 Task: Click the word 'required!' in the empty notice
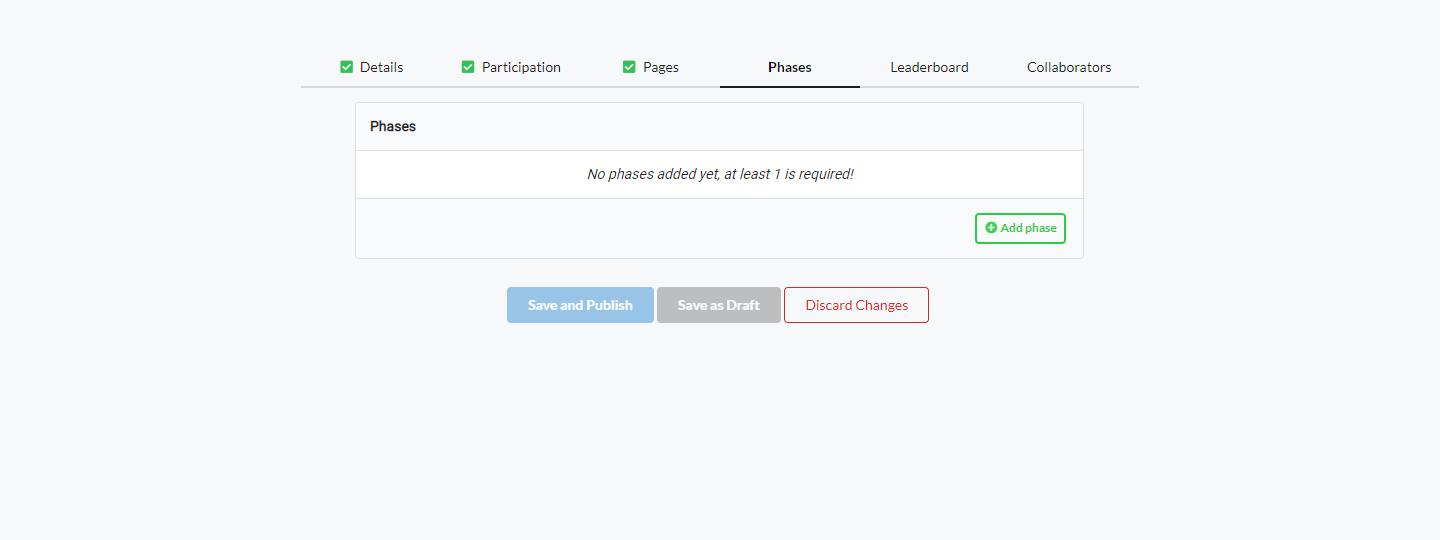826,174
